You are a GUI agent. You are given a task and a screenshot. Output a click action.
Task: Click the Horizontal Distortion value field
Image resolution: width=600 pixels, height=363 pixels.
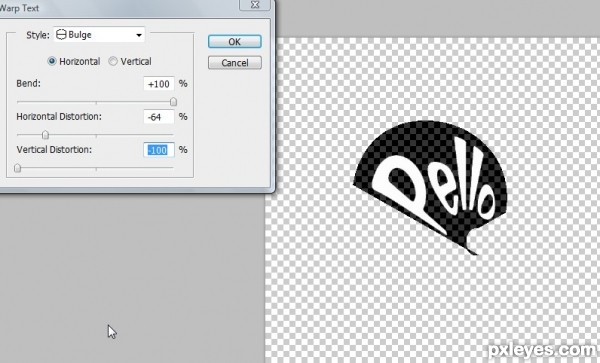point(159,117)
